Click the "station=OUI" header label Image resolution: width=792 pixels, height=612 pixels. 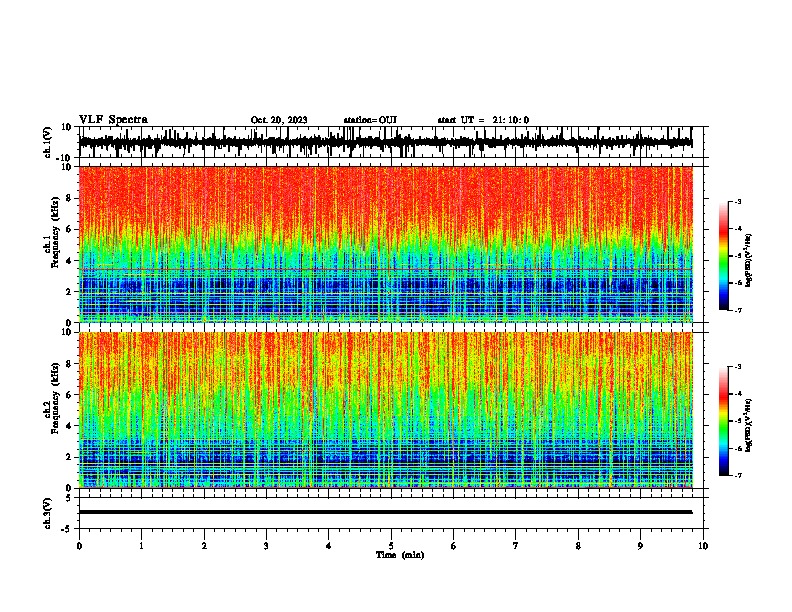coord(370,120)
